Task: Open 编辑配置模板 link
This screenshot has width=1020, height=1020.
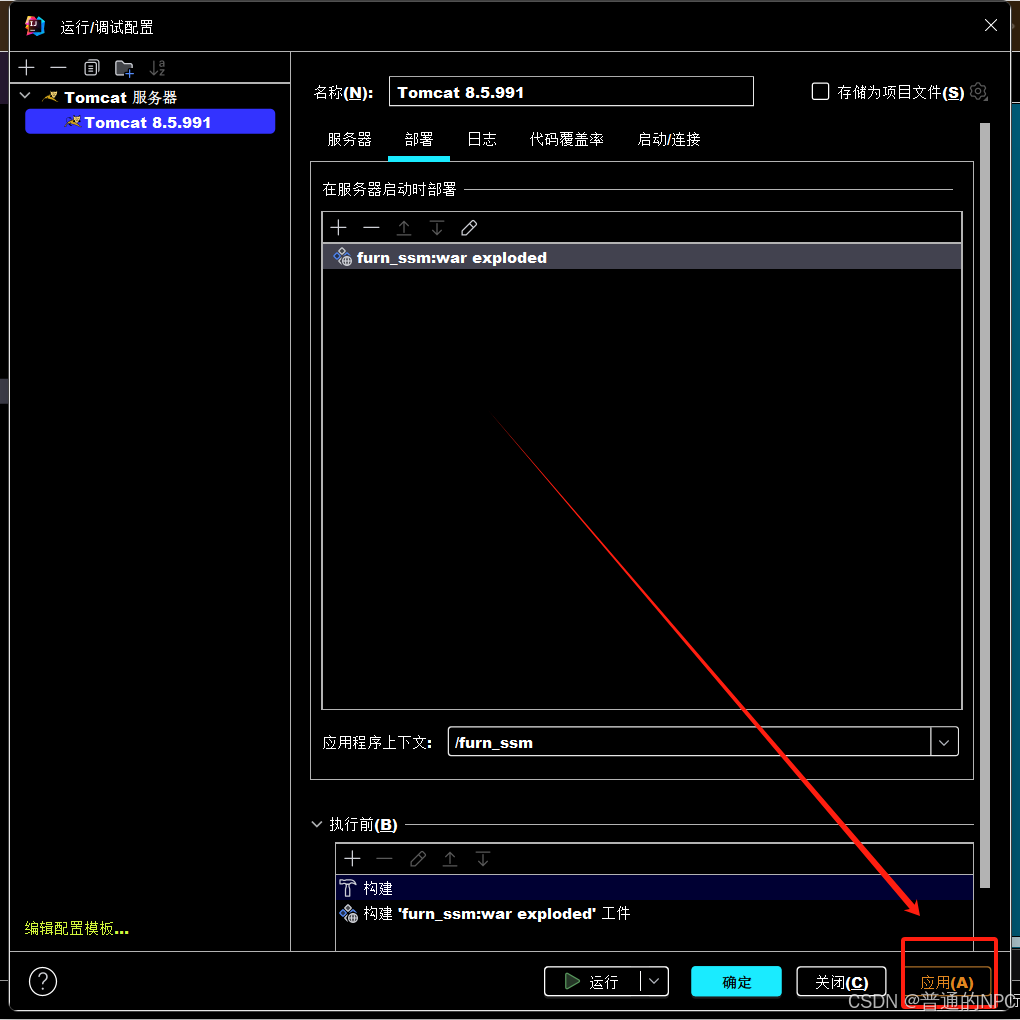Action: point(77,928)
